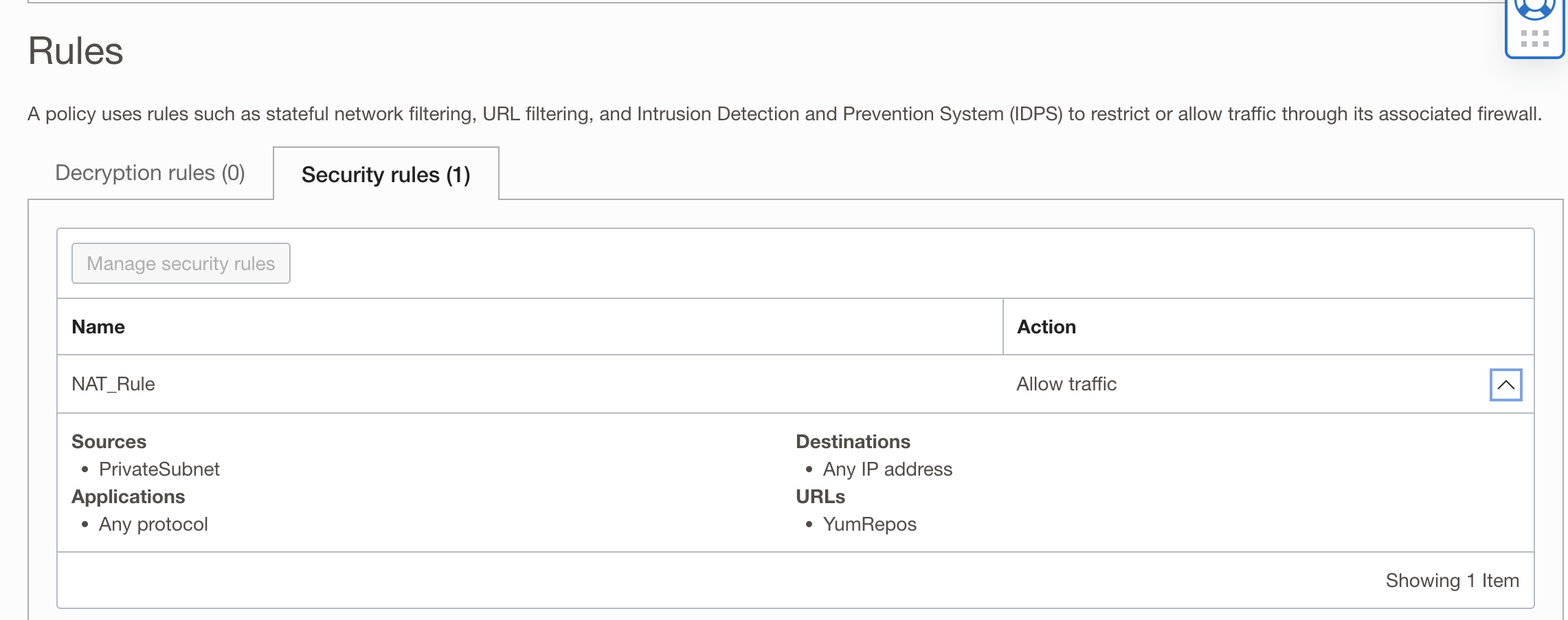
Task: Click PrivateSubnet under Sources
Action: tap(159, 469)
